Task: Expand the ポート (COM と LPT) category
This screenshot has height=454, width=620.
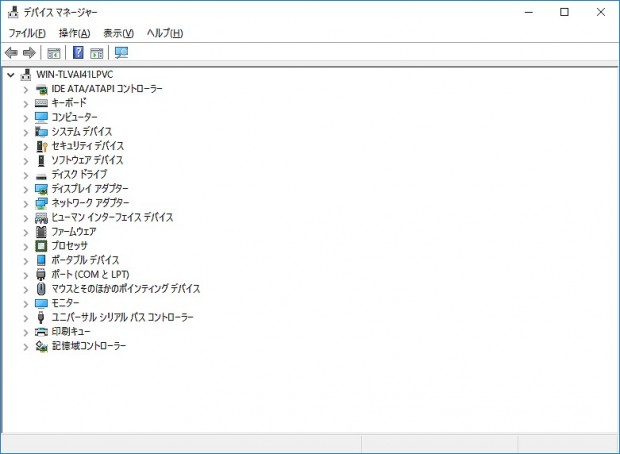Action: (26, 275)
